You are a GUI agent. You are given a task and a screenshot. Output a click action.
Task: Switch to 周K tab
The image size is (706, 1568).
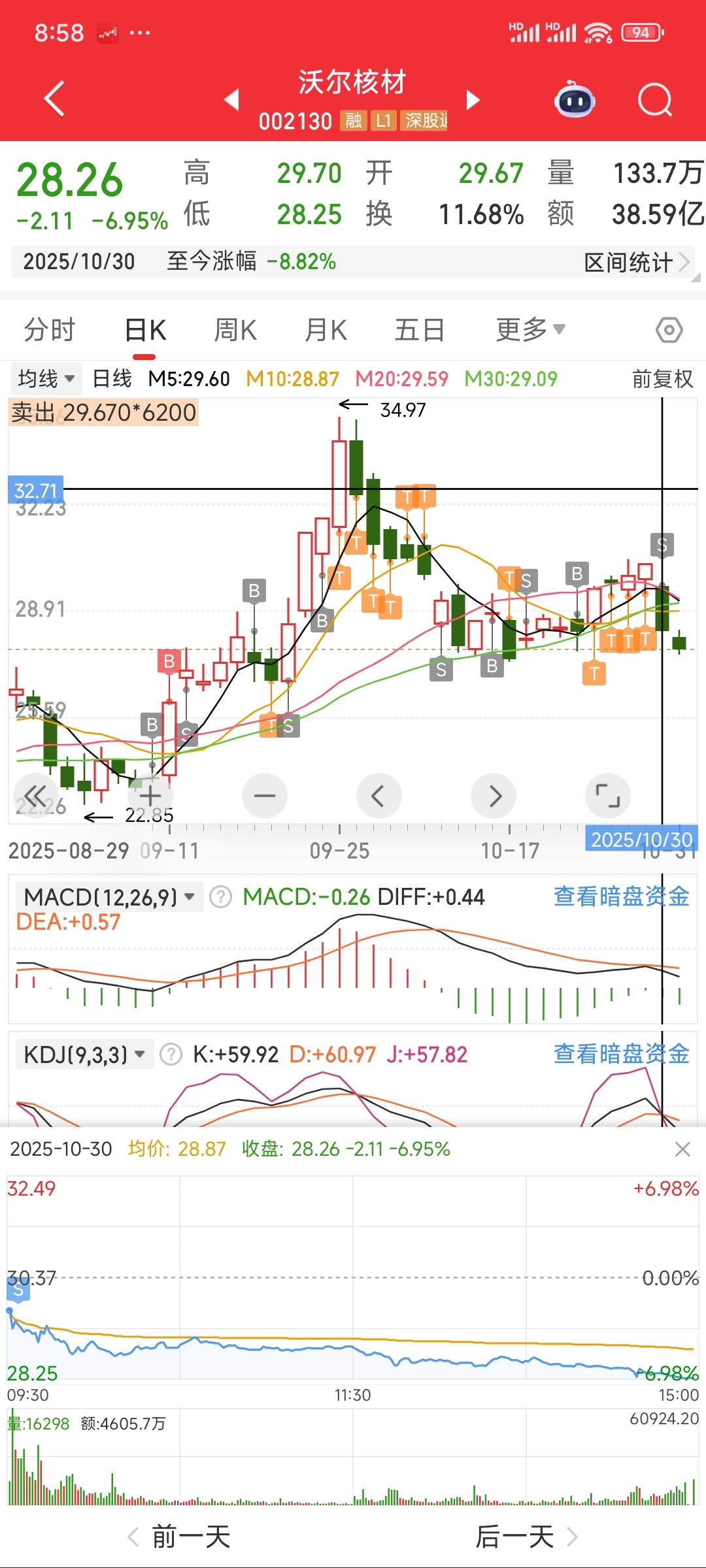(x=235, y=329)
